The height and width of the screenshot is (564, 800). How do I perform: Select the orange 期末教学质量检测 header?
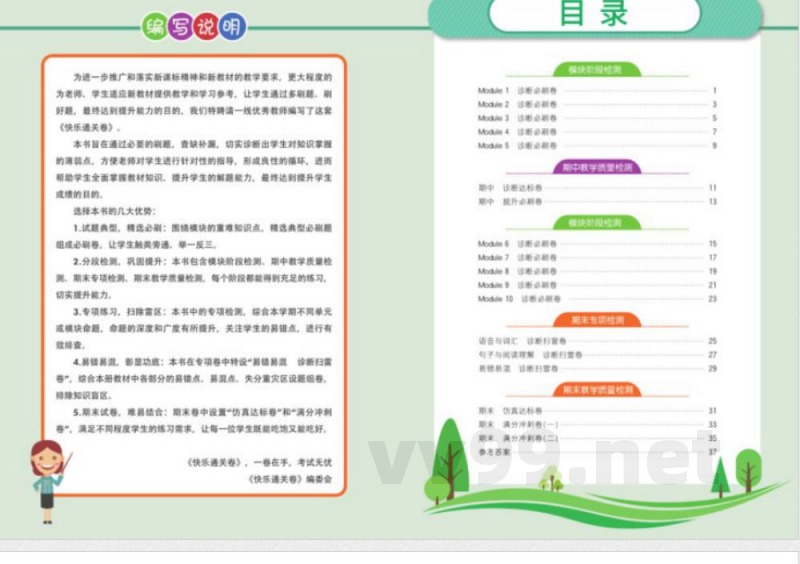(x=597, y=390)
